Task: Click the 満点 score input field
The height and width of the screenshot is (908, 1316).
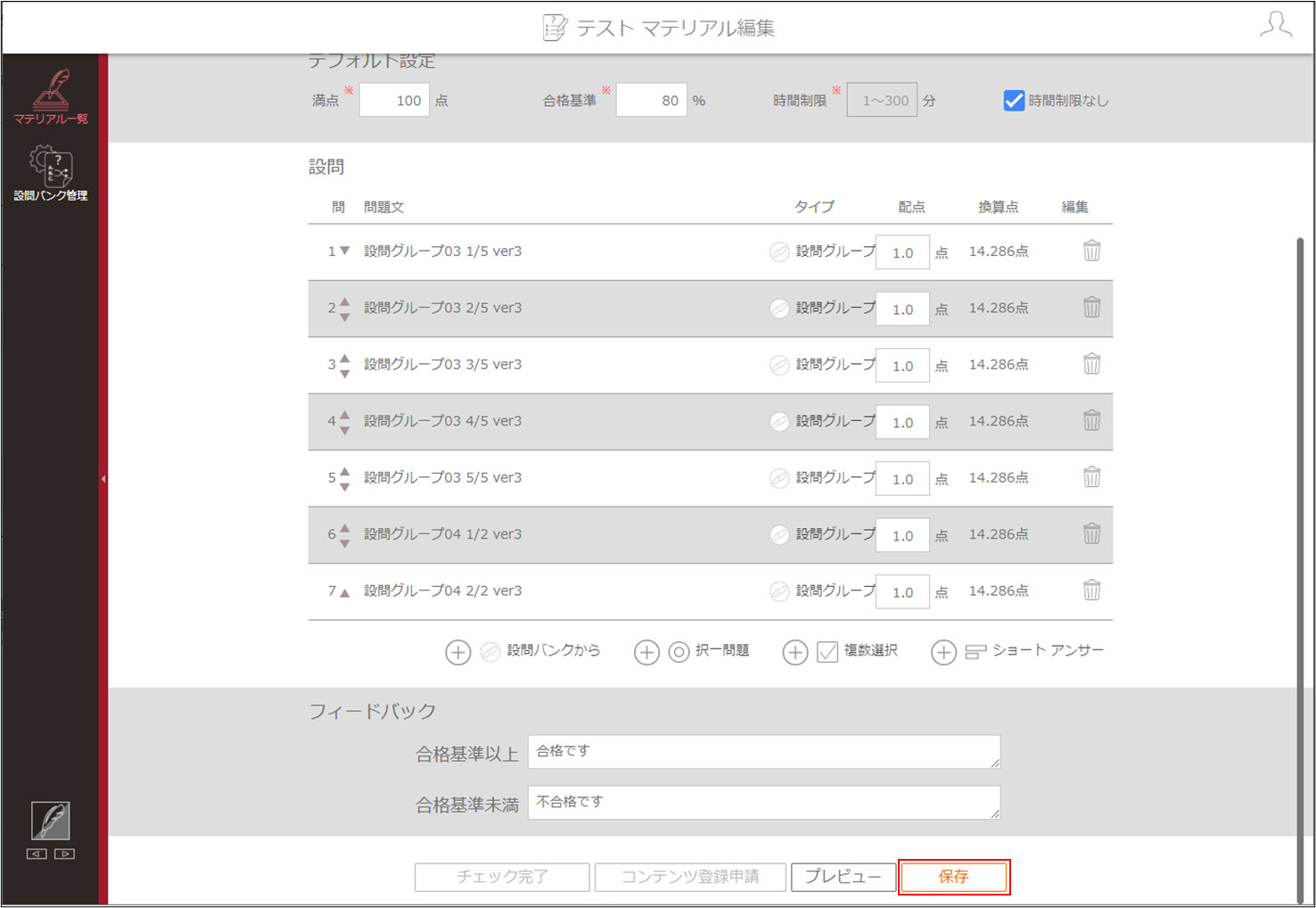Action: [394, 100]
